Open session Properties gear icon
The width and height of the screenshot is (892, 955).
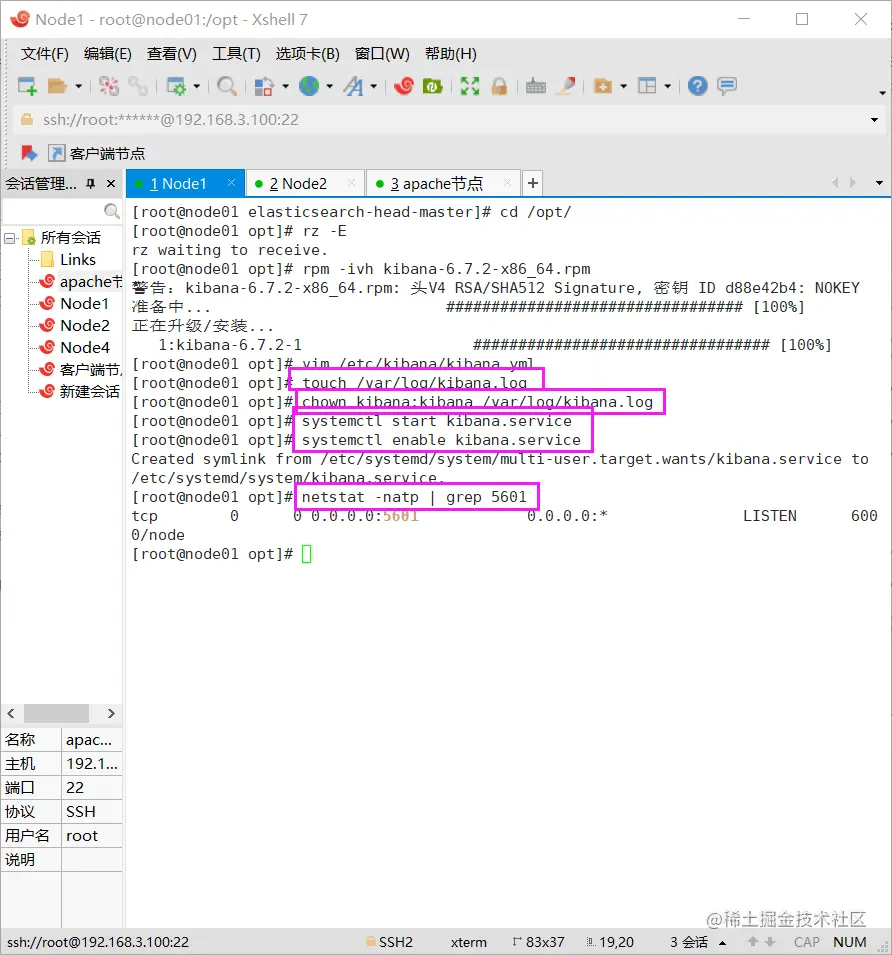(x=176, y=86)
